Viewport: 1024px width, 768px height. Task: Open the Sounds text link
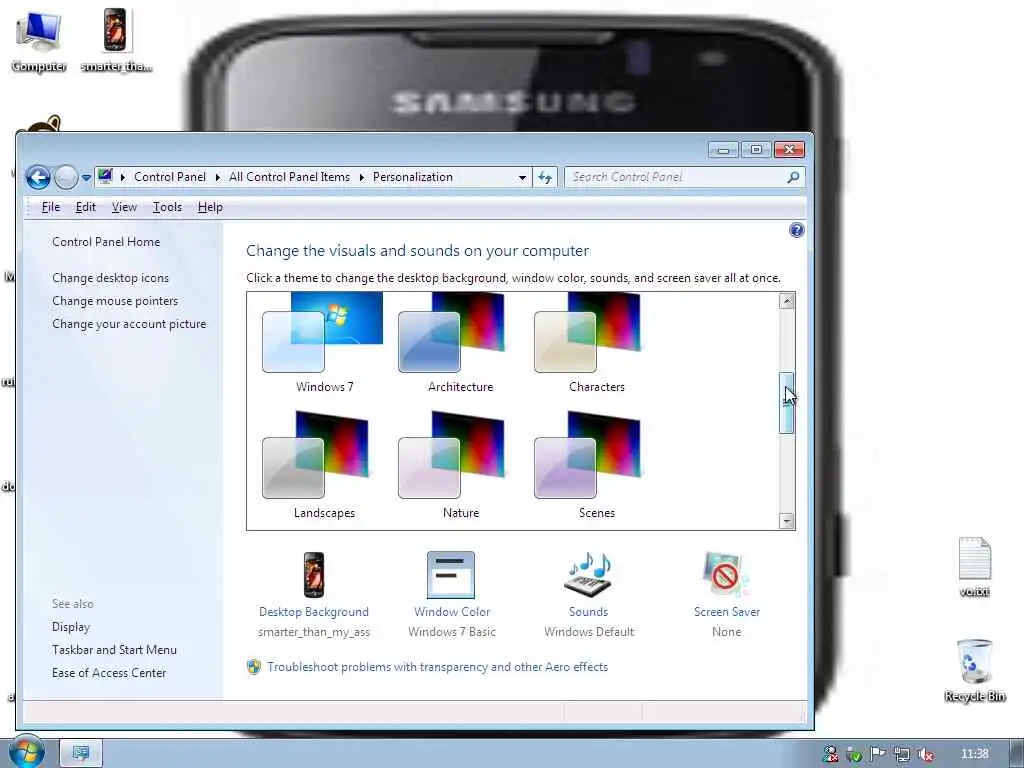pyautogui.click(x=588, y=612)
